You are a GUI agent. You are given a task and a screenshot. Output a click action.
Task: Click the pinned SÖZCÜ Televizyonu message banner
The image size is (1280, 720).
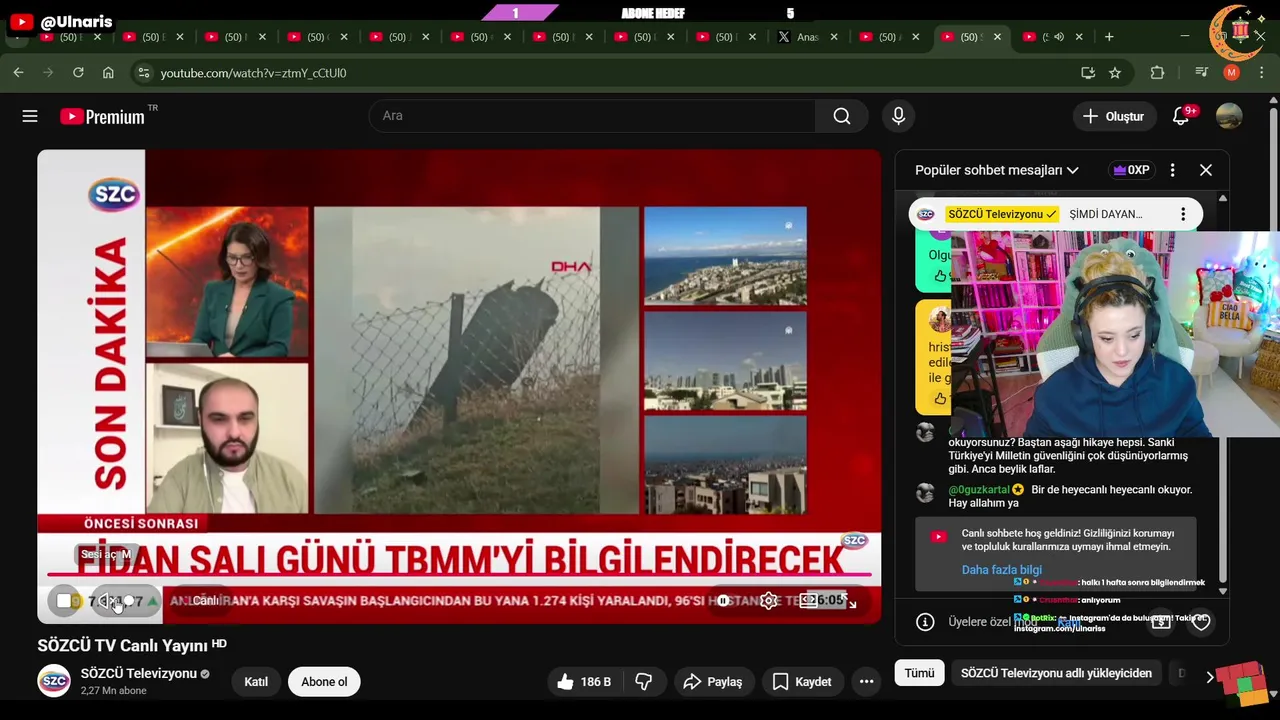1056,214
